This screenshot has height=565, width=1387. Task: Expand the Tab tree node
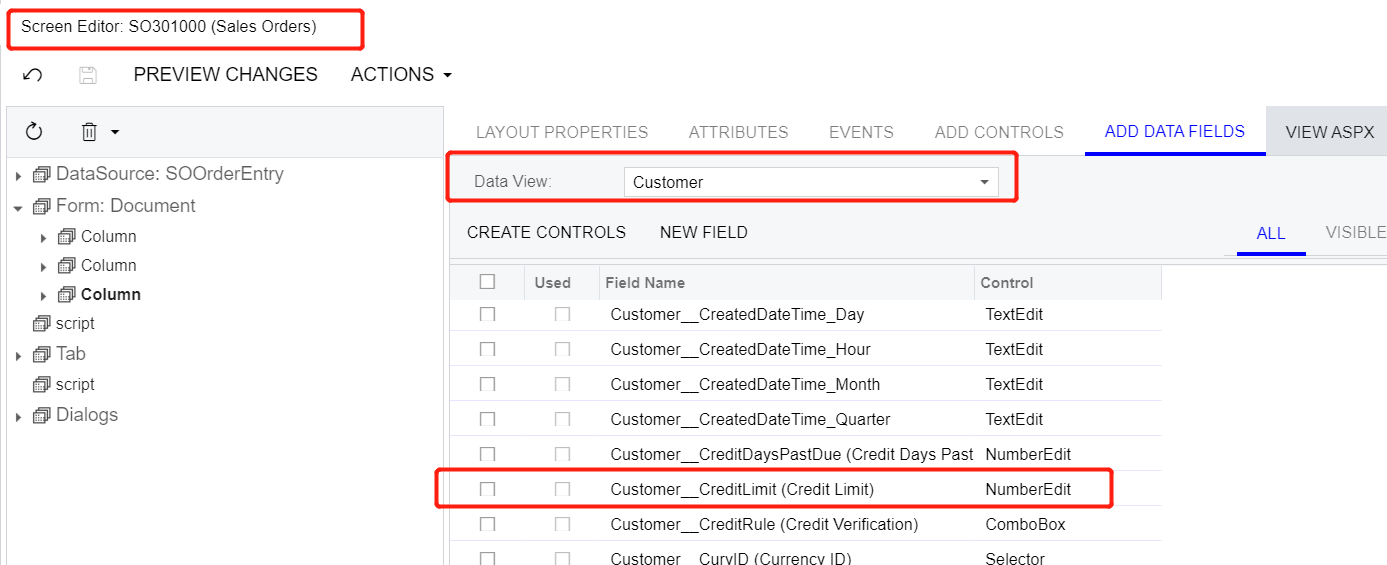coord(18,356)
